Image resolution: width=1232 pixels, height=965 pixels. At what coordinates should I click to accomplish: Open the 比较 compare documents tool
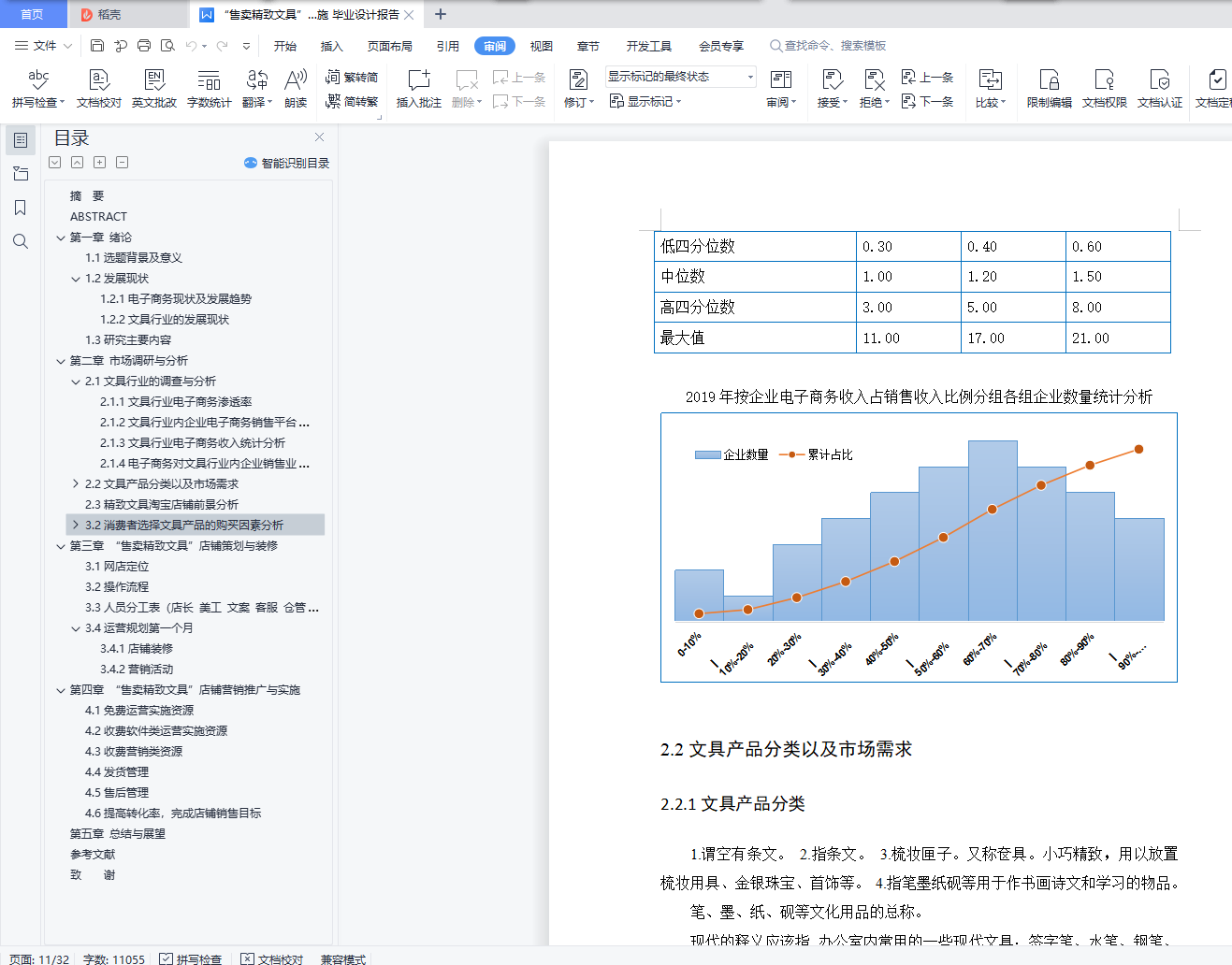(x=990, y=89)
